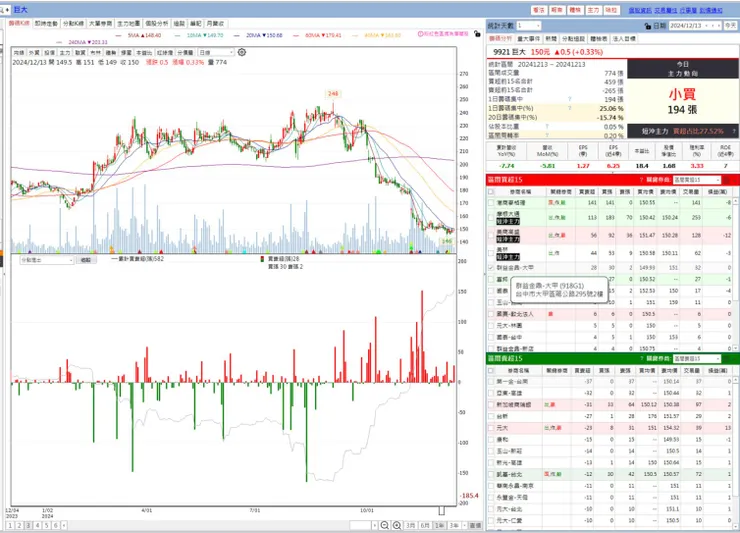Uncheck the 群益金鼎-大甲 row checkbox
Screen dimensions: 740x533
pos(491,268)
